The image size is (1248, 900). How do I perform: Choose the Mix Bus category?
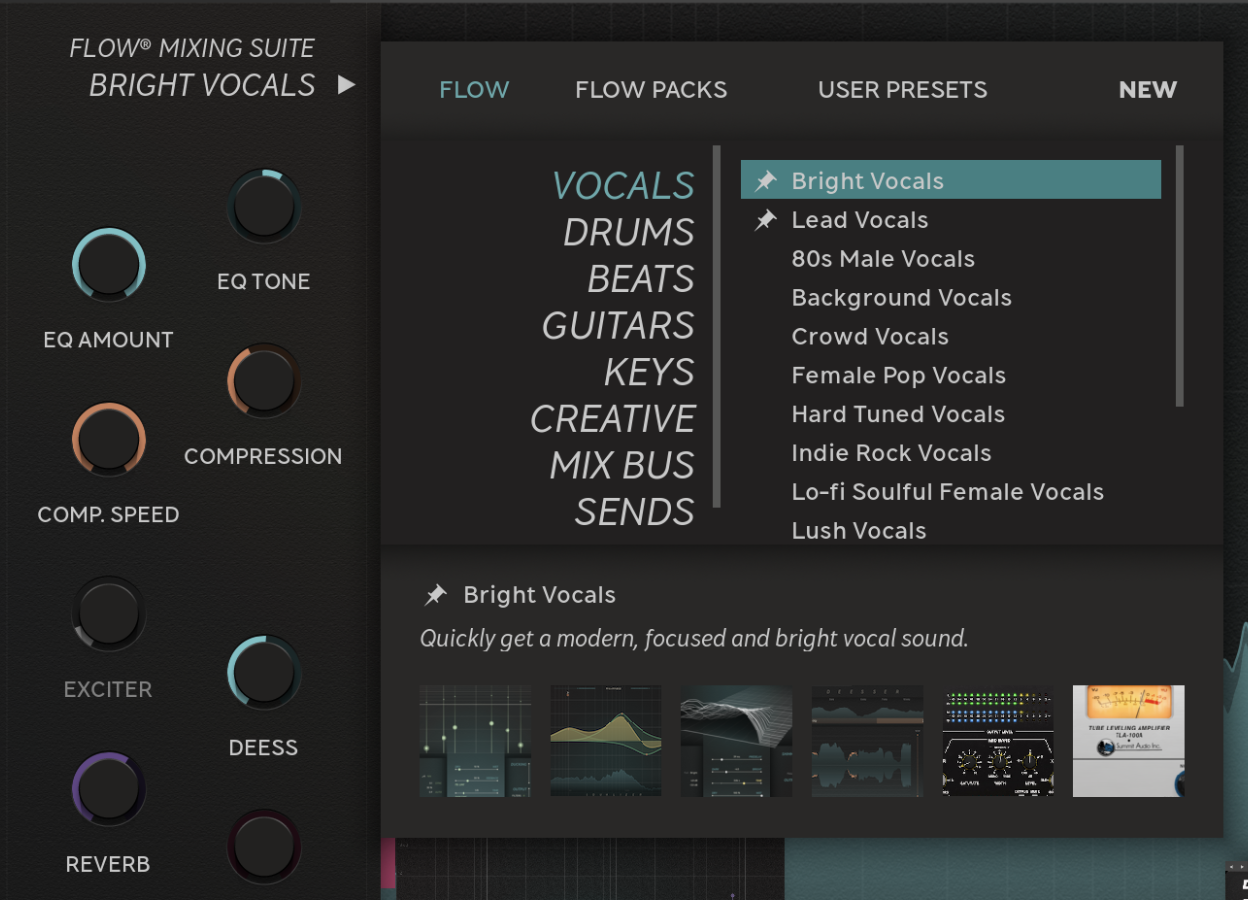[621, 465]
